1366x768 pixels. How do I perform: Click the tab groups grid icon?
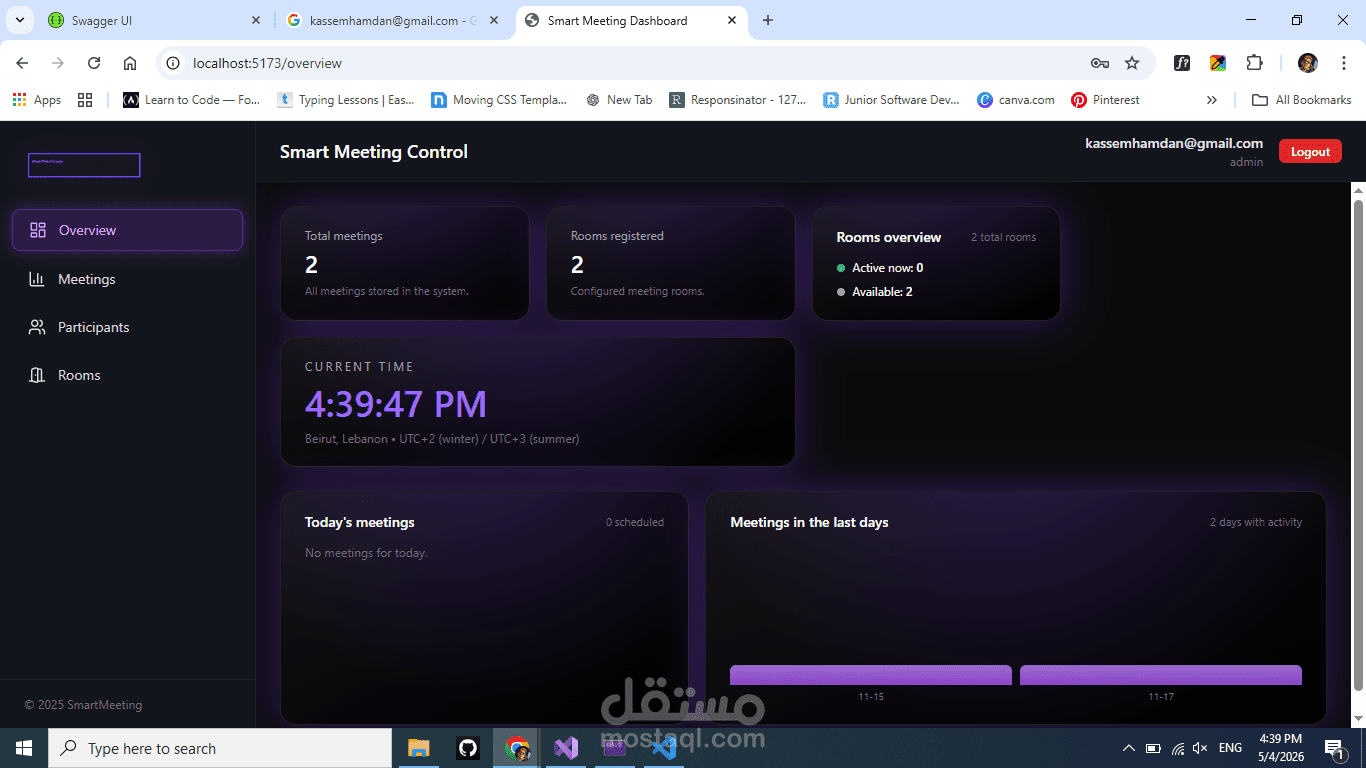tap(85, 100)
